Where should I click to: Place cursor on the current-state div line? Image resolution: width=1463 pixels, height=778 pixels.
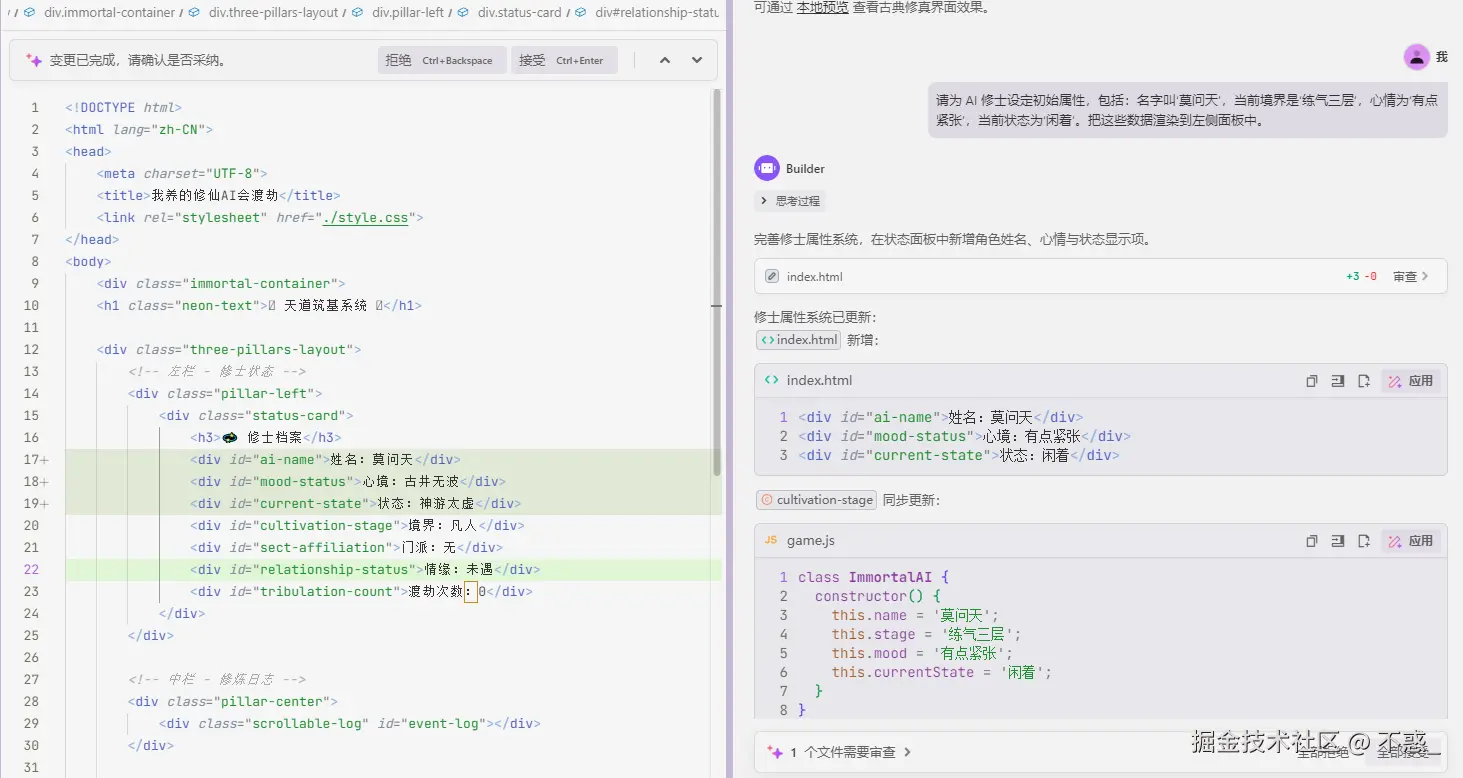(356, 503)
